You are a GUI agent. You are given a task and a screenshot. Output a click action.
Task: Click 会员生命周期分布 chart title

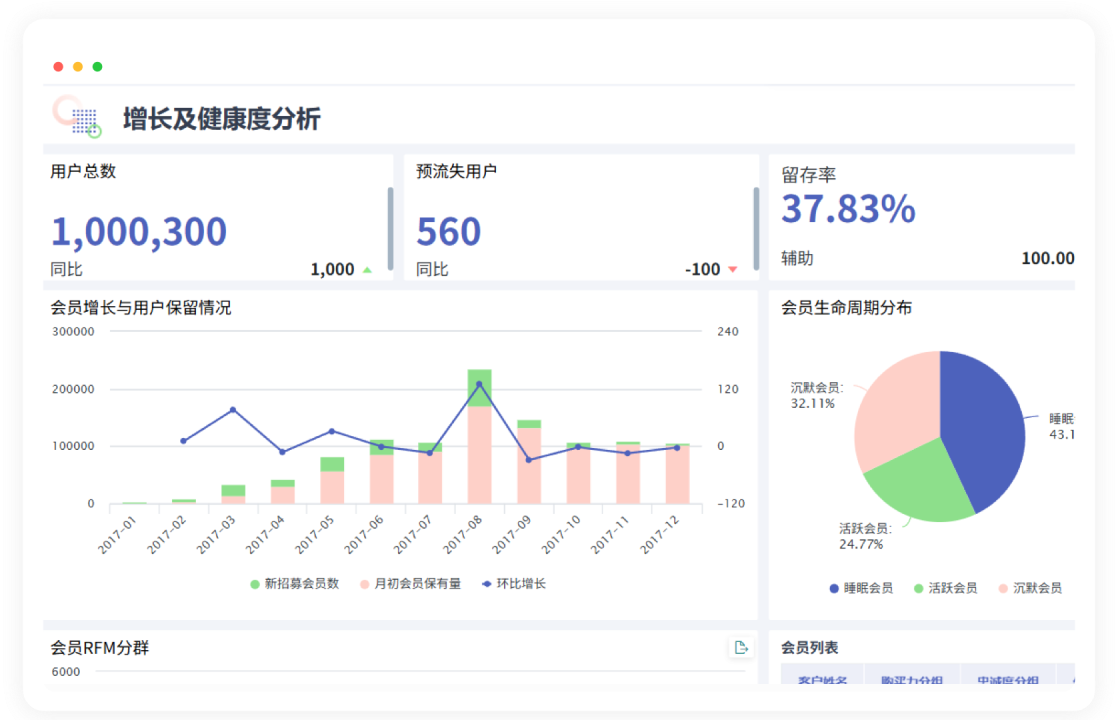point(846,308)
